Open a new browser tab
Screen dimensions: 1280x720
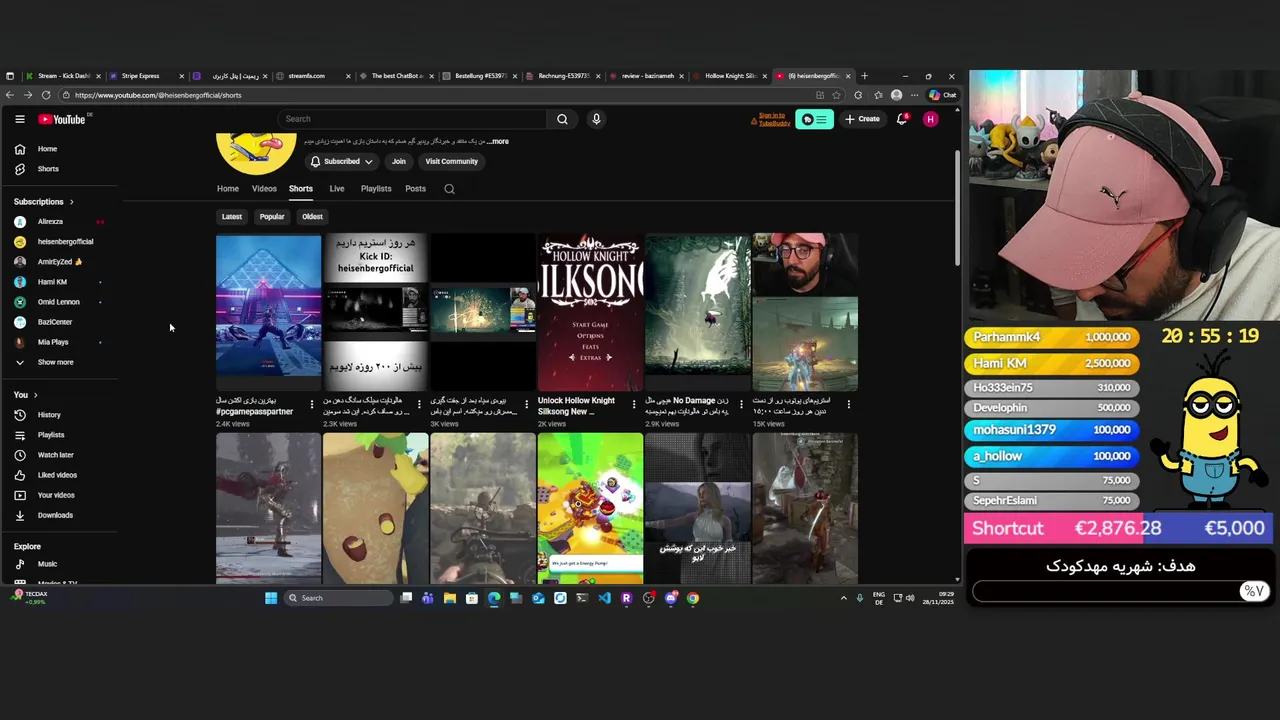pyautogui.click(x=865, y=76)
